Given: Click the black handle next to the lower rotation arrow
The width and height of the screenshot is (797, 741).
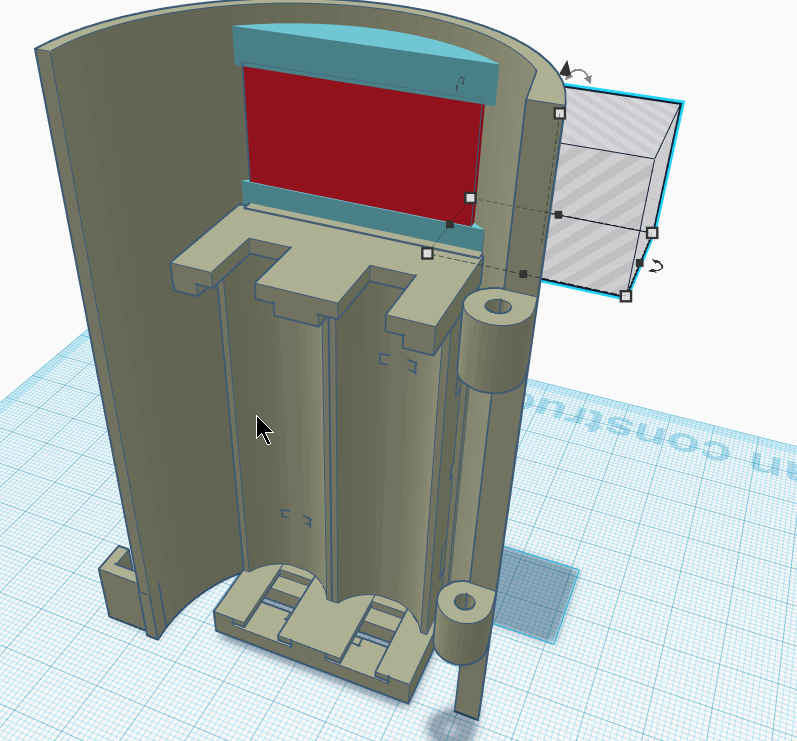Looking at the screenshot, I should tap(639, 263).
